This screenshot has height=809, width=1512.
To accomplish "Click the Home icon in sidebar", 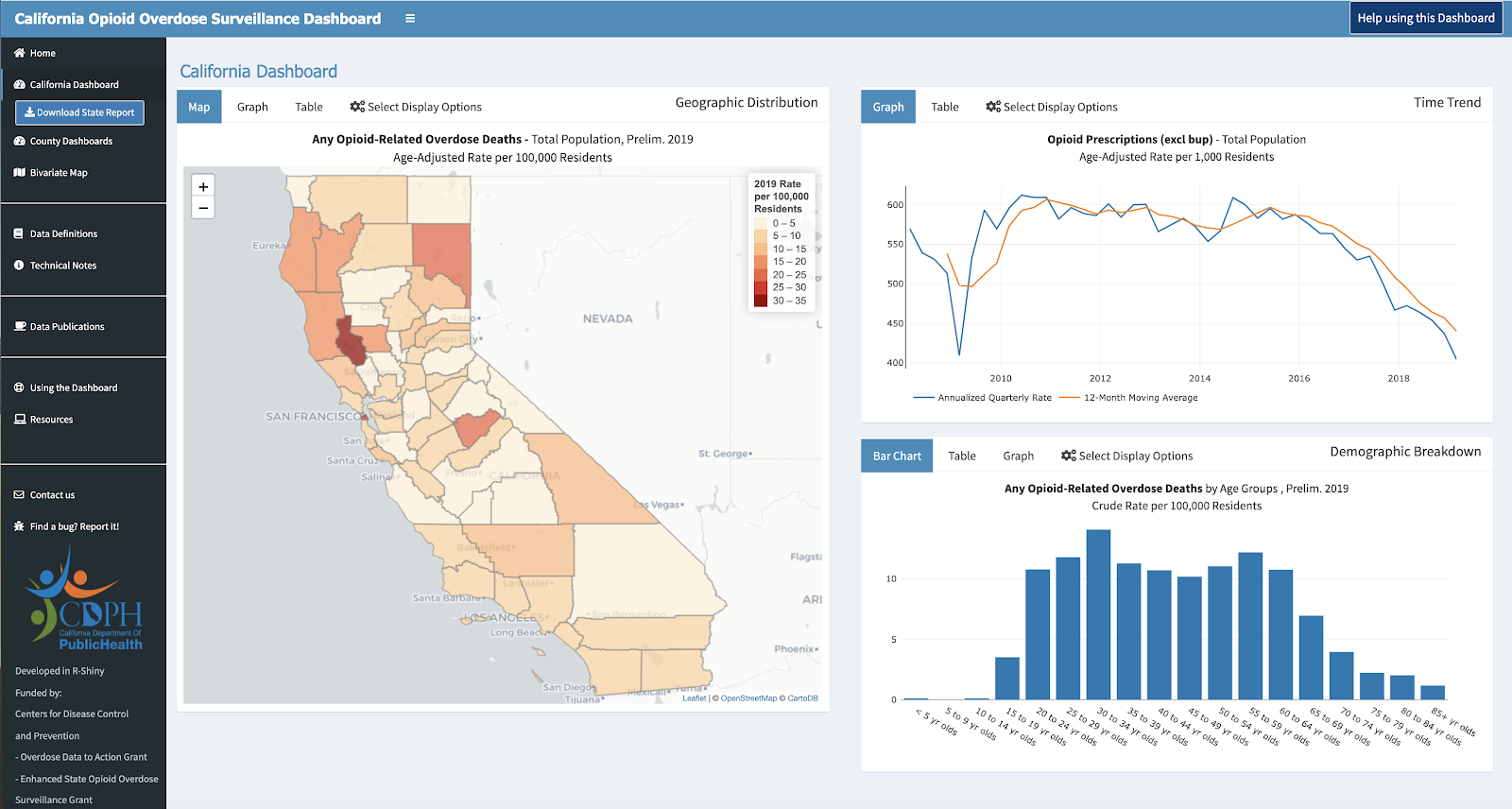I will click(x=19, y=53).
